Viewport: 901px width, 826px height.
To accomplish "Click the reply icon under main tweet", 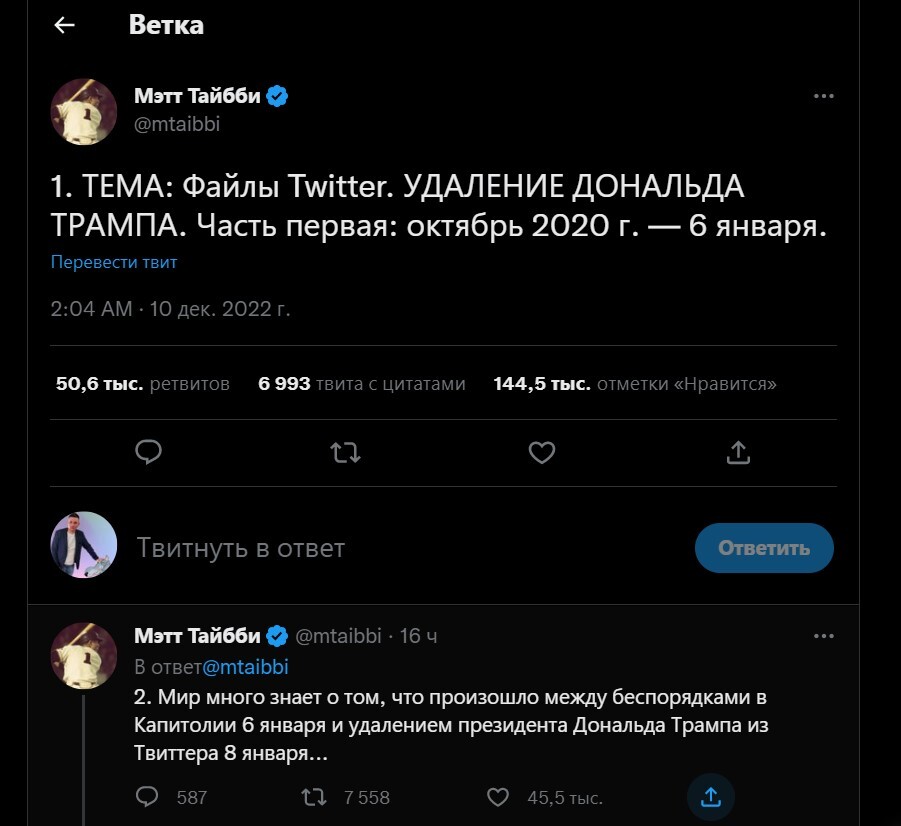I will coord(149,453).
